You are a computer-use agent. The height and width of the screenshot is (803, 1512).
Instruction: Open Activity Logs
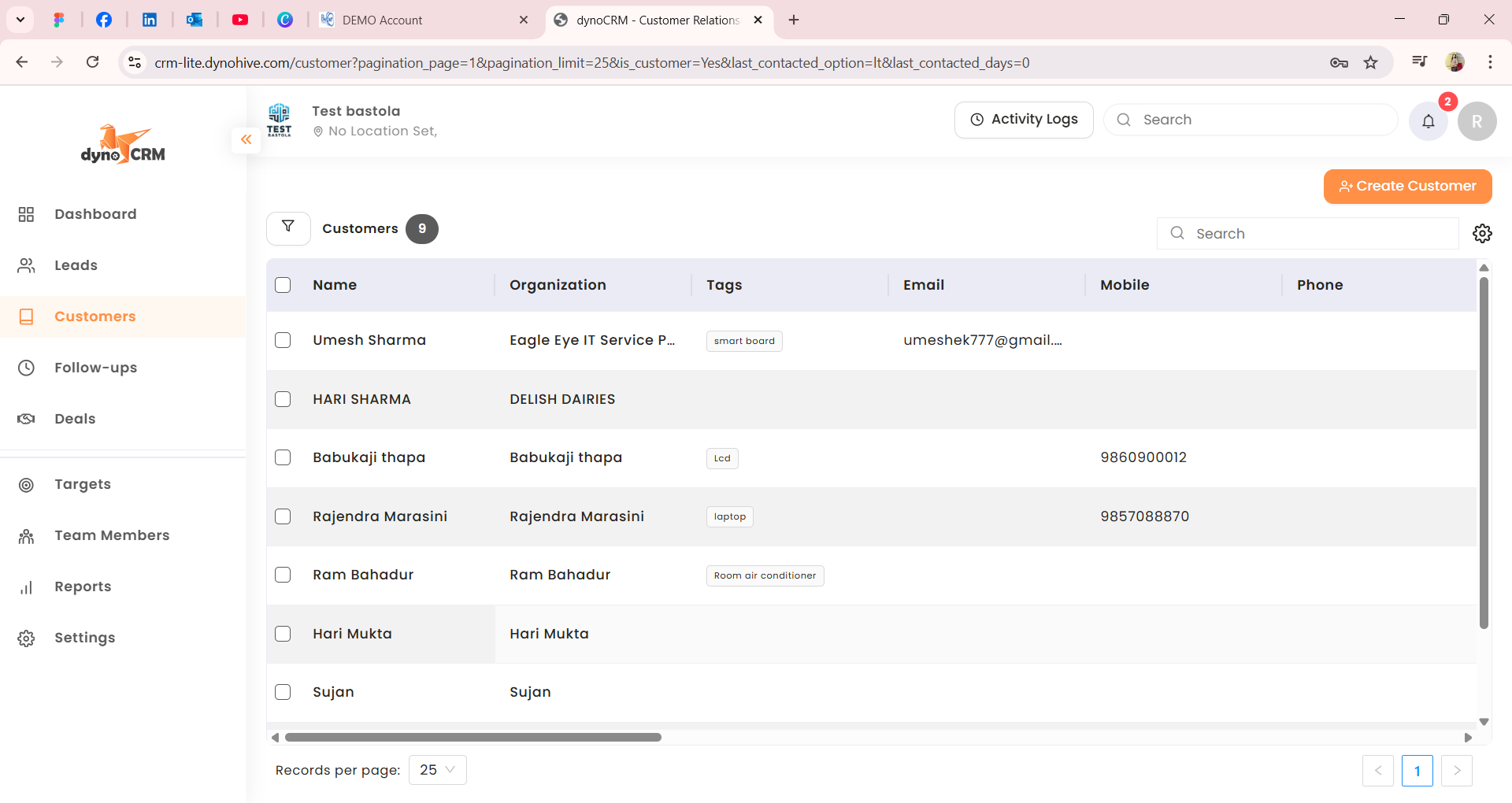coord(1024,120)
